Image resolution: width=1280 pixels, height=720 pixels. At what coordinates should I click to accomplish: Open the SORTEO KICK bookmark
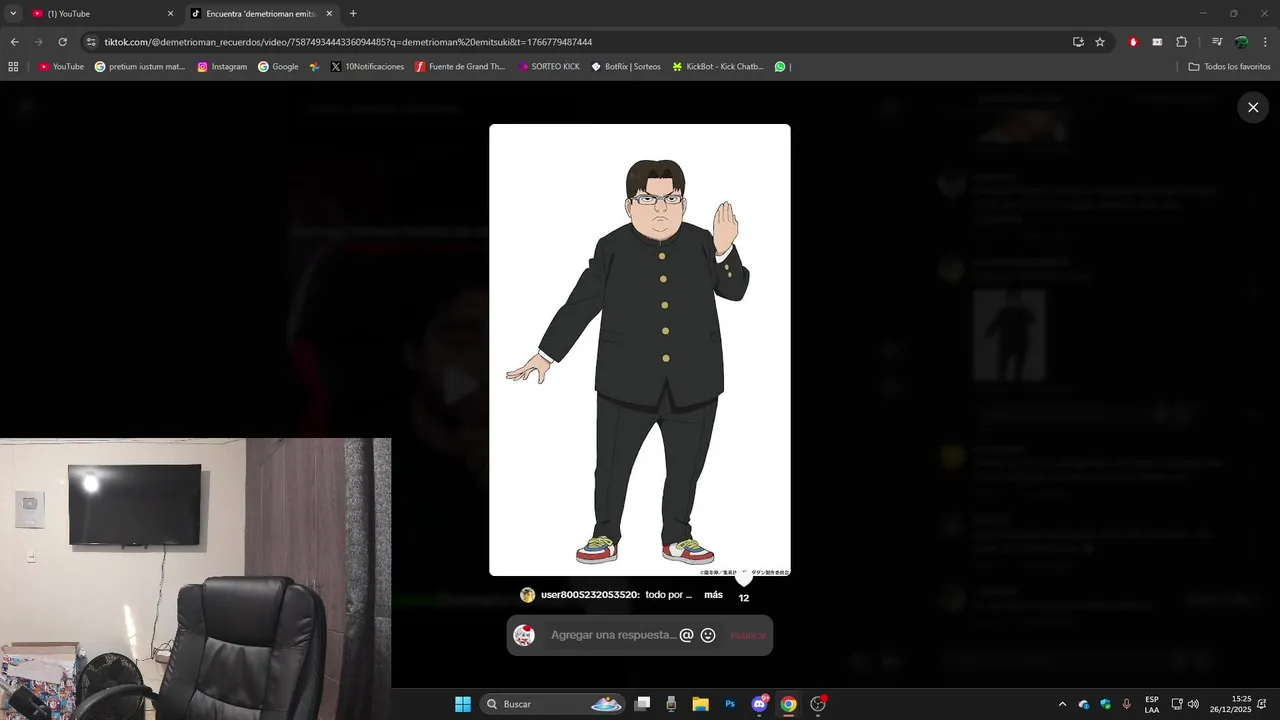point(549,67)
